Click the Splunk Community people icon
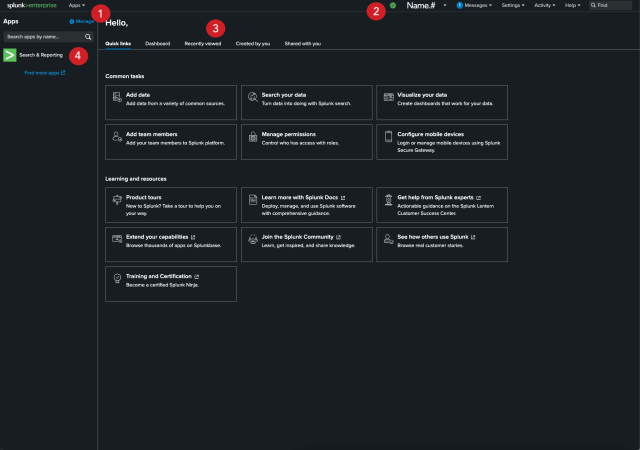Image resolution: width=640 pixels, height=450 pixels. pos(253,239)
